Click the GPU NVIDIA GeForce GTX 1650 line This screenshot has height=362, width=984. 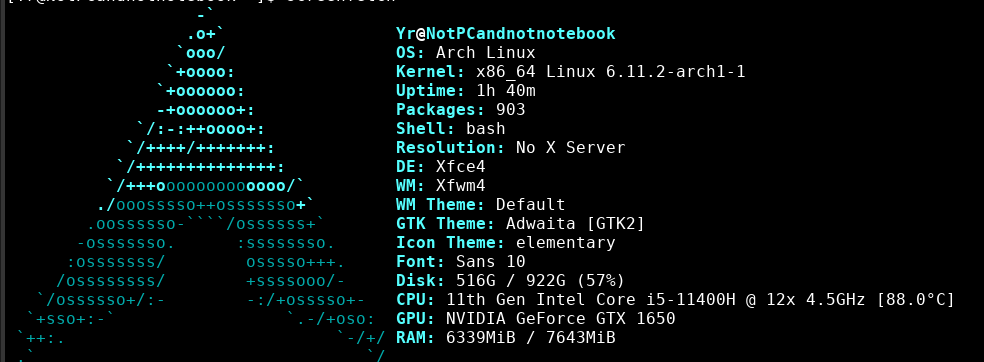coord(535,319)
